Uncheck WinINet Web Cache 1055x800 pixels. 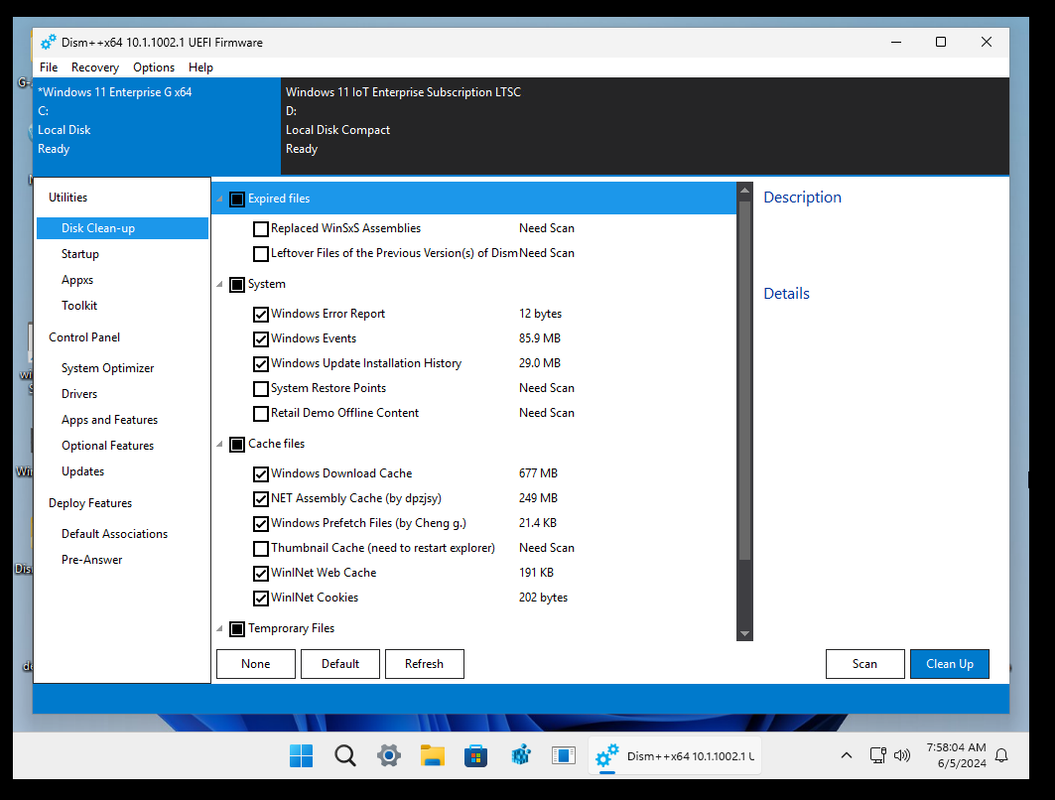click(260, 573)
